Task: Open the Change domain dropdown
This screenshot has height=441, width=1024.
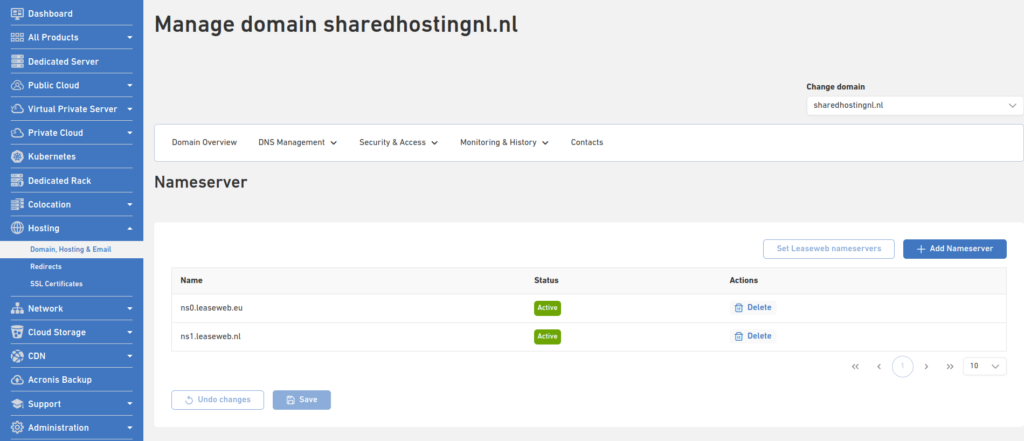Action: click(x=914, y=105)
